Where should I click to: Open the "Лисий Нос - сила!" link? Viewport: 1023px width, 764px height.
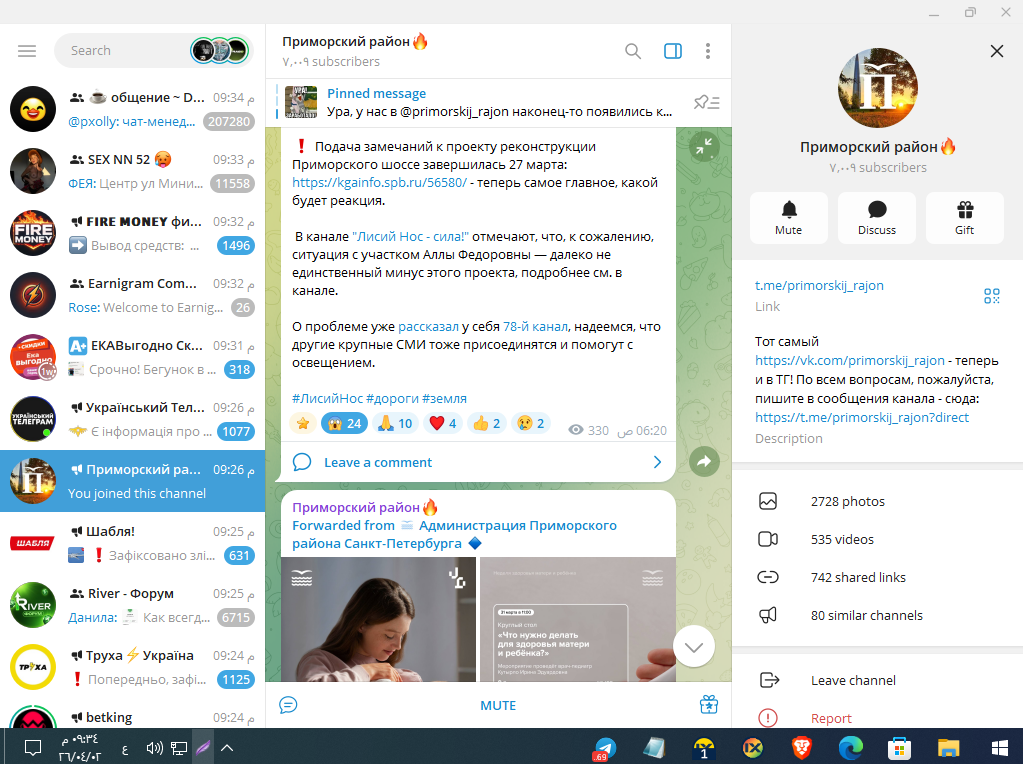click(410, 237)
